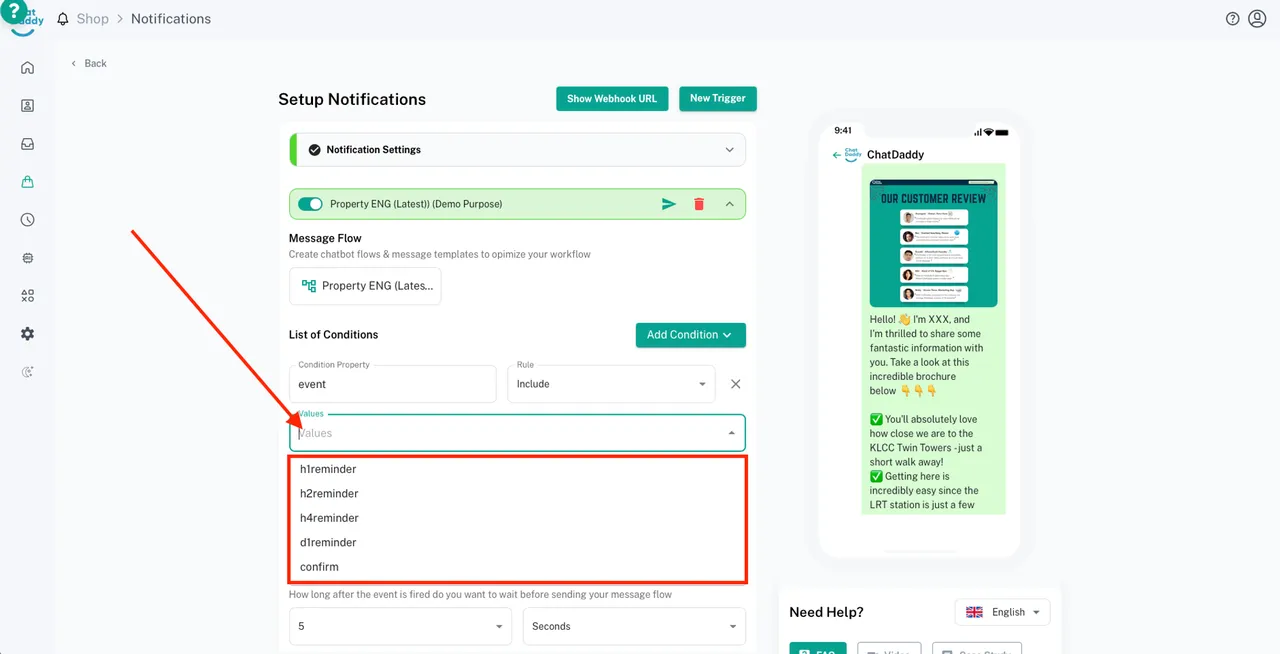The height and width of the screenshot is (654, 1280).
Task: Remove condition with X icon
Action: pos(735,384)
